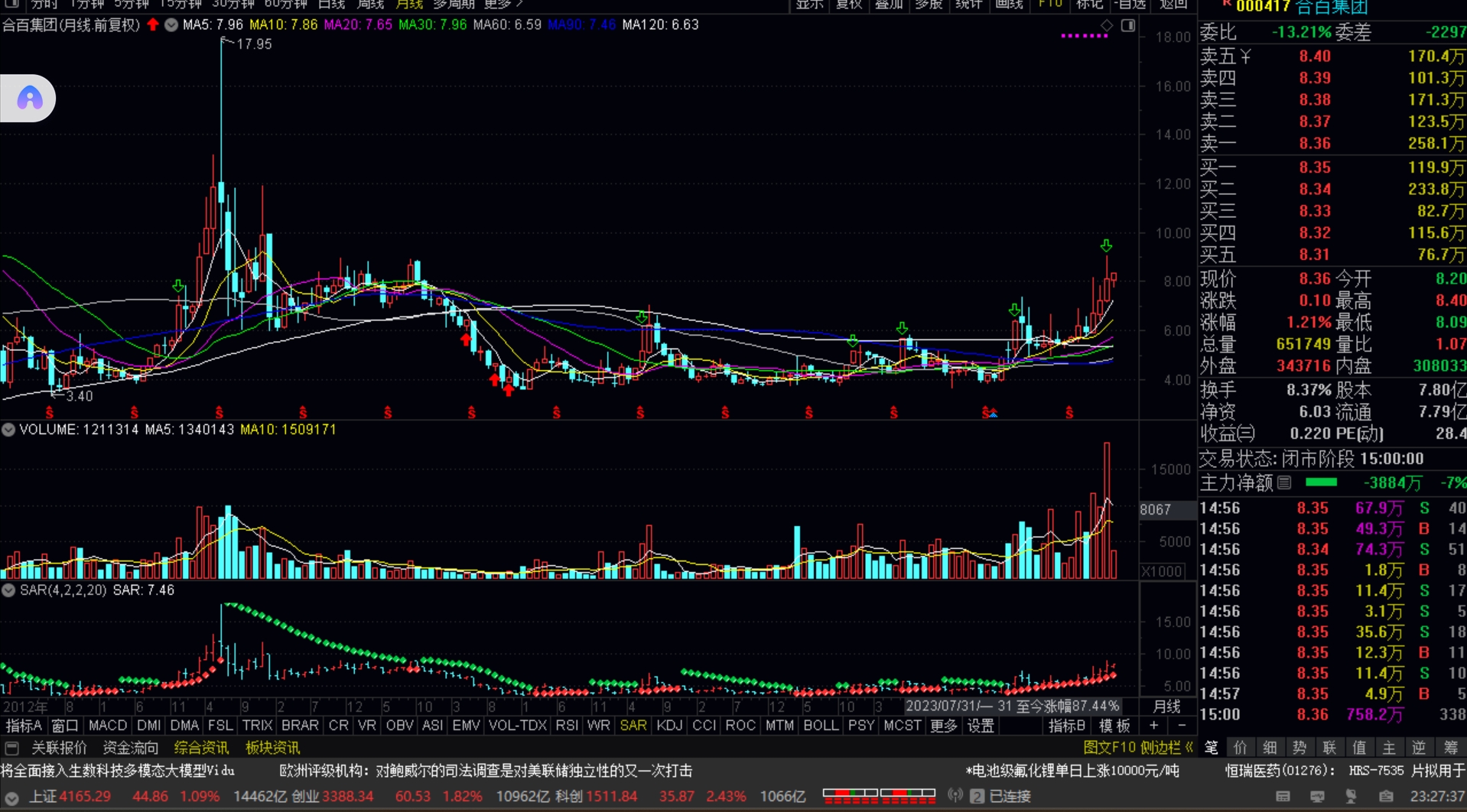
Task: Open the 板块资讯 tab
Action: pyautogui.click(x=272, y=748)
